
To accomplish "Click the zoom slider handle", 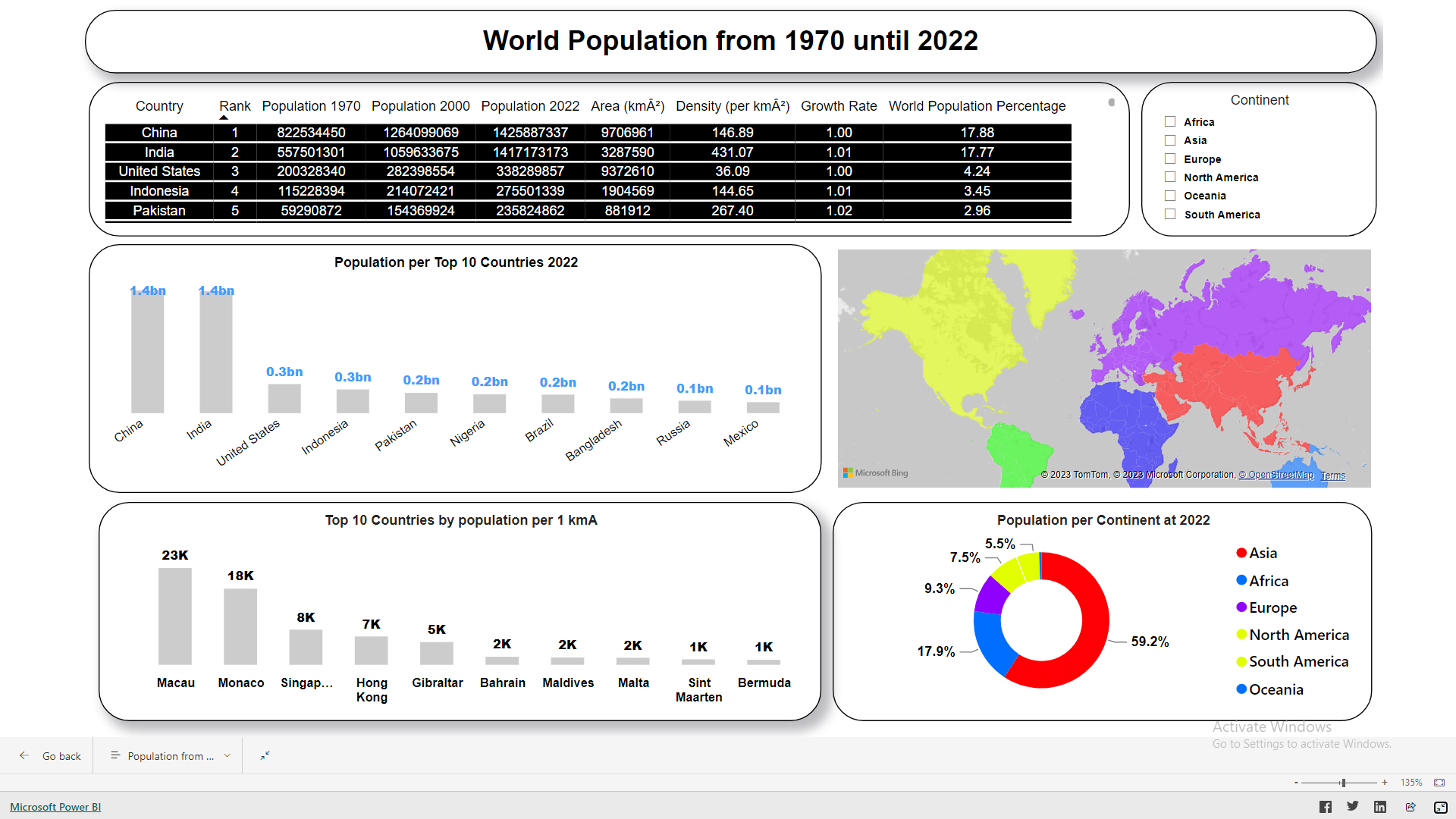I will pos(1343,783).
